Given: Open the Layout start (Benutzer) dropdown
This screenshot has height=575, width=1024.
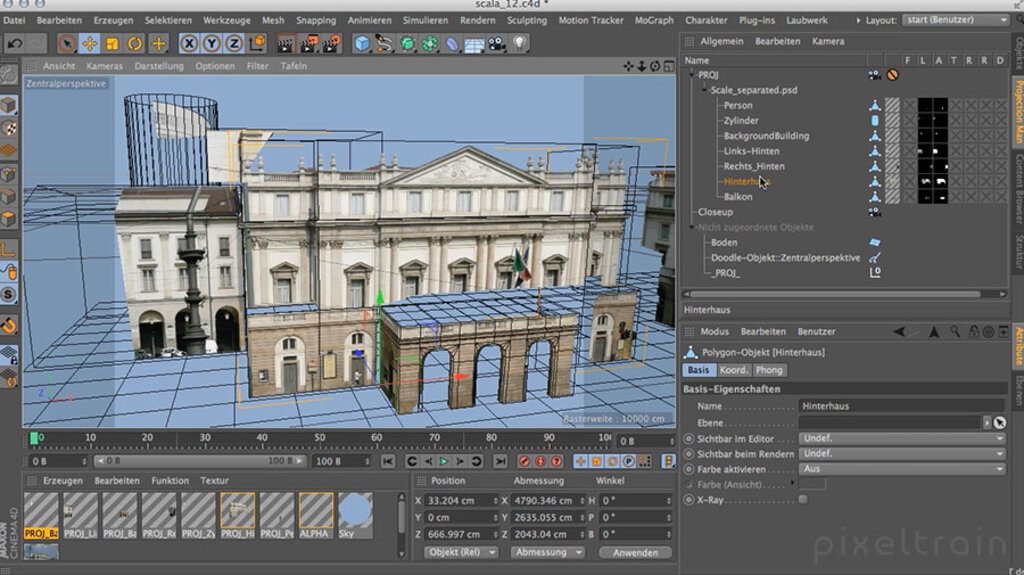Looking at the screenshot, I should click(x=956, y=20).
